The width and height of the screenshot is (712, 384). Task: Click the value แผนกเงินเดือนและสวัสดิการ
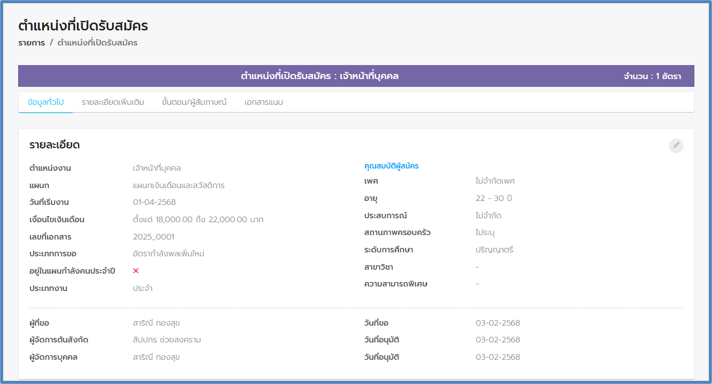[x=178, y=185]
